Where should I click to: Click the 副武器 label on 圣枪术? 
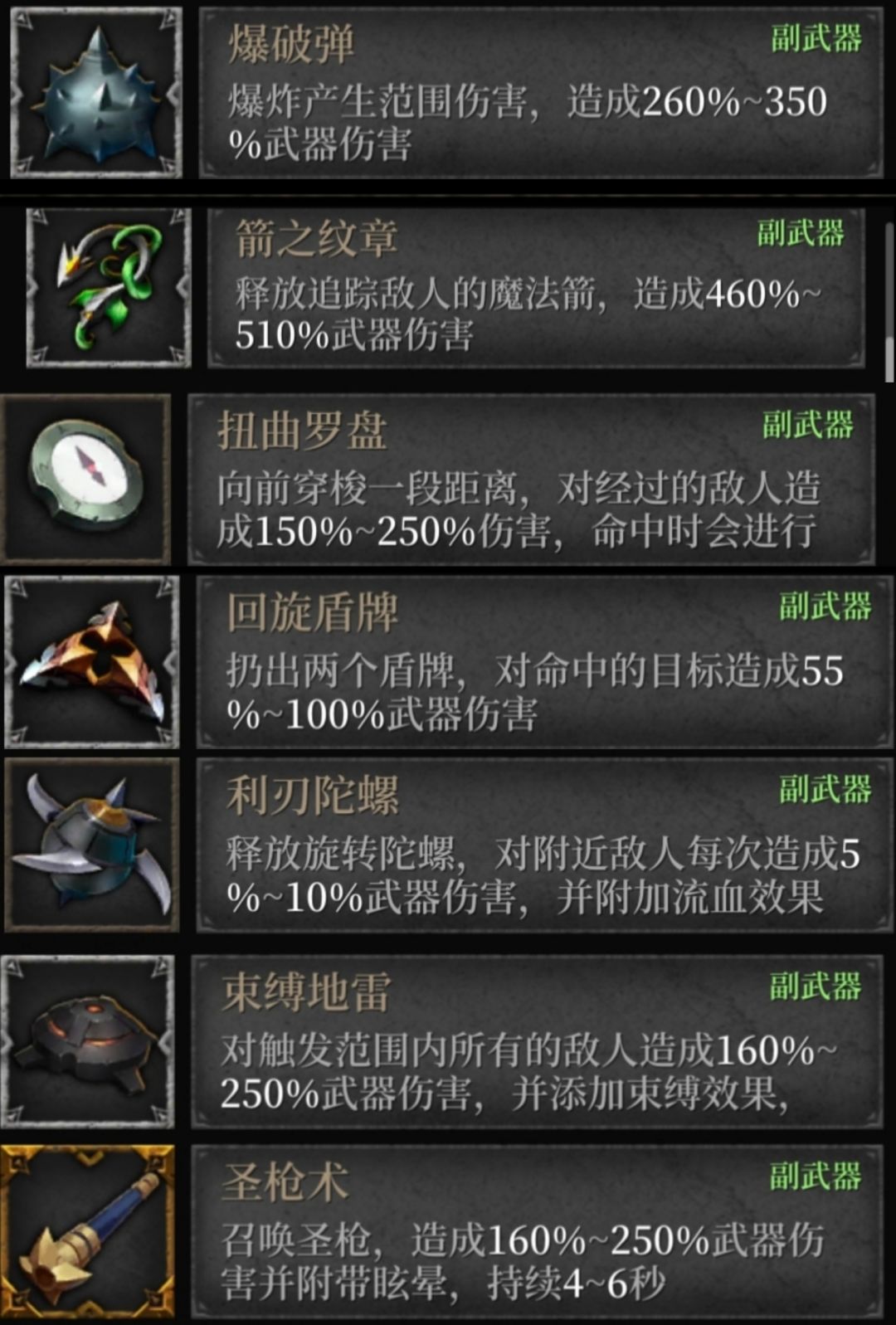(815, 1176)
